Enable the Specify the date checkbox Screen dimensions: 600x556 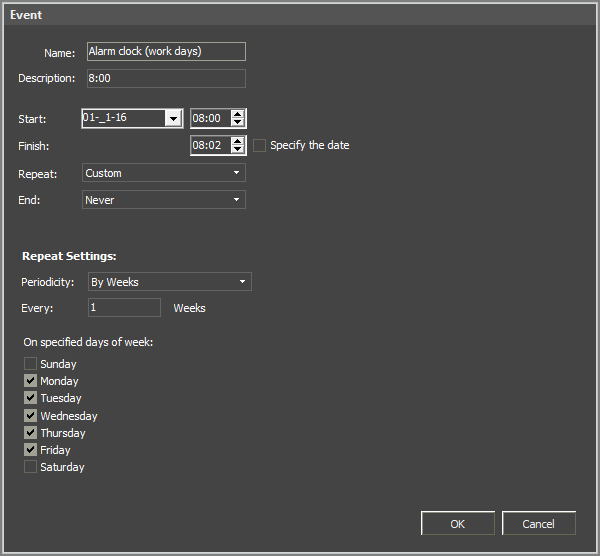[259, 145]
